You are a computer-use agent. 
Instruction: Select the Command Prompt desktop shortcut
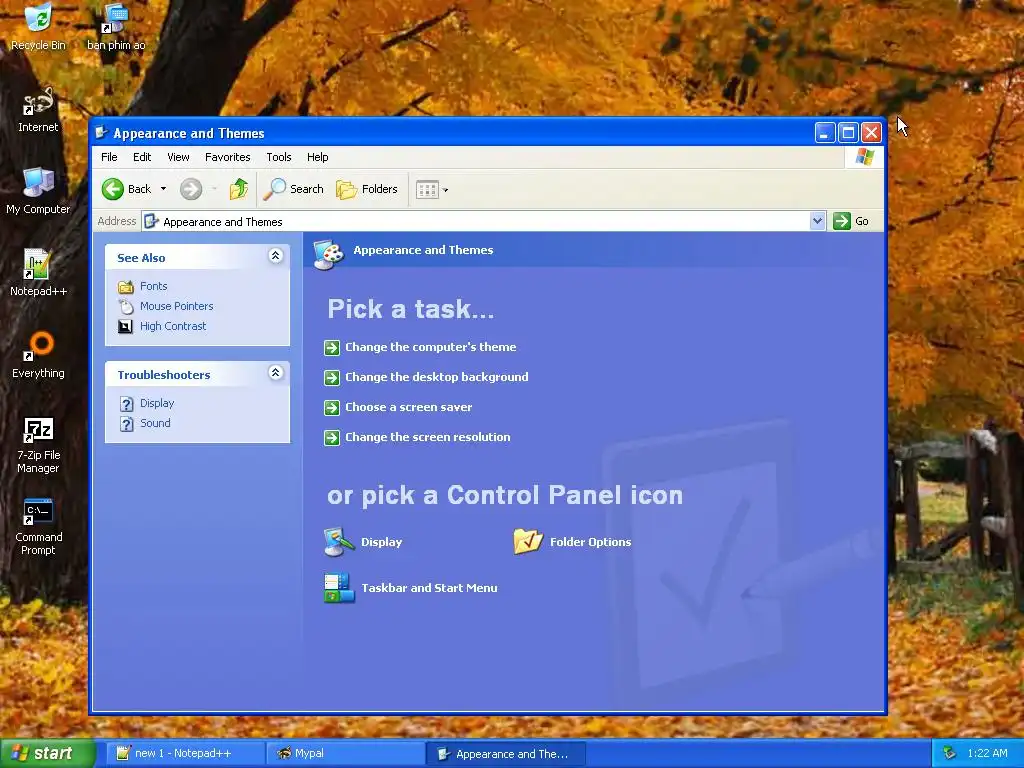coord(38,527)
